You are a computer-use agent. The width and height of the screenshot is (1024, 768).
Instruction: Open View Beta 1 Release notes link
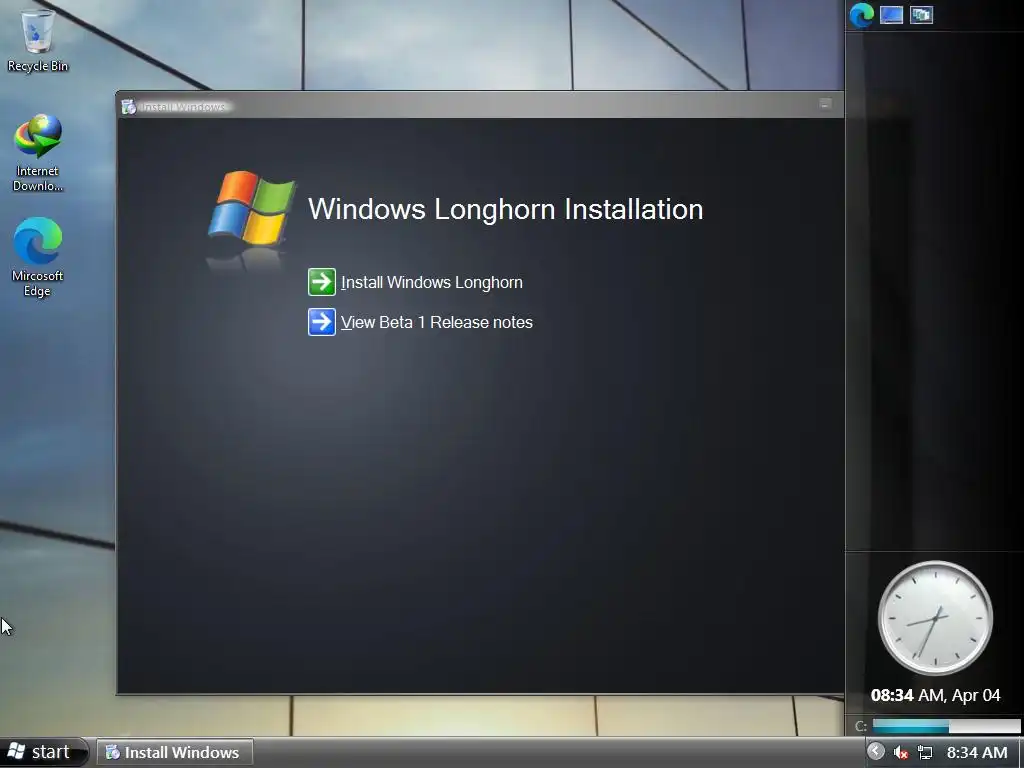[x=436, y=323]
